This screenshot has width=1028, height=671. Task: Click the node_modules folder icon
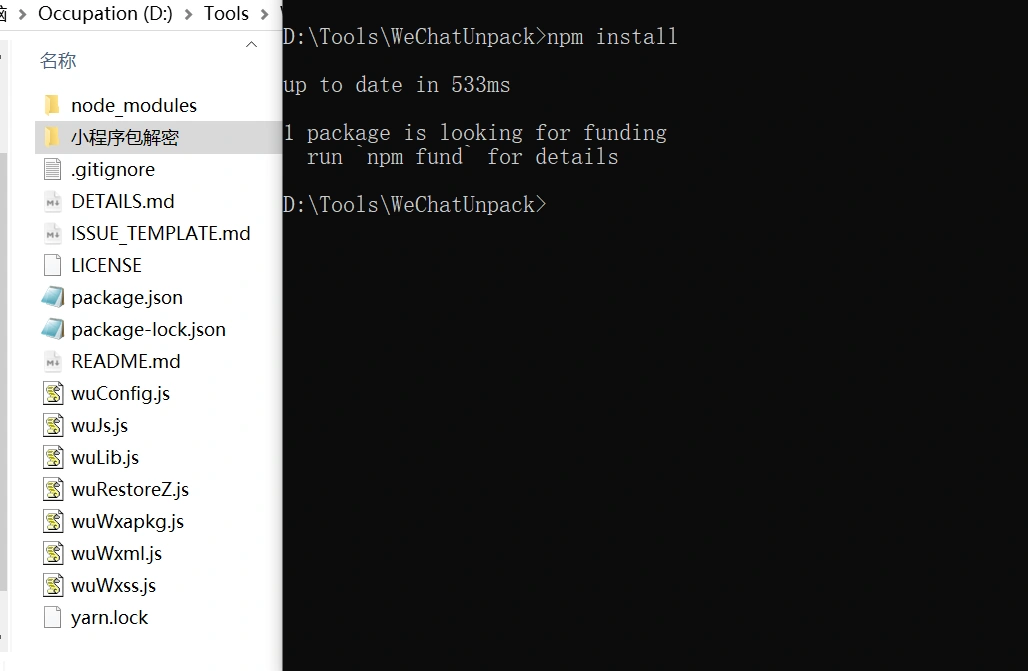click(53, 105)
